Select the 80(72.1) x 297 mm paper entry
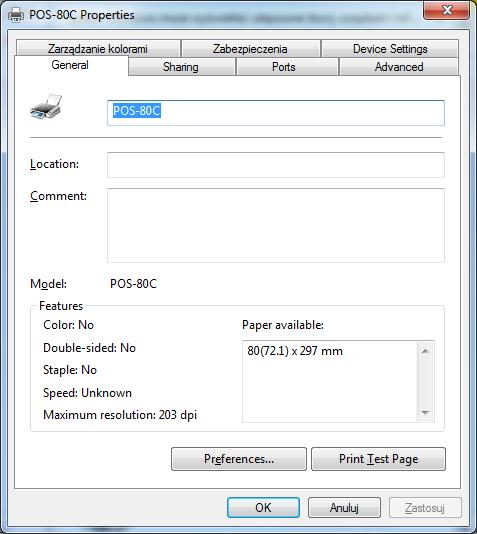This screenshot has height=534, width=477. tap(295, 351)
